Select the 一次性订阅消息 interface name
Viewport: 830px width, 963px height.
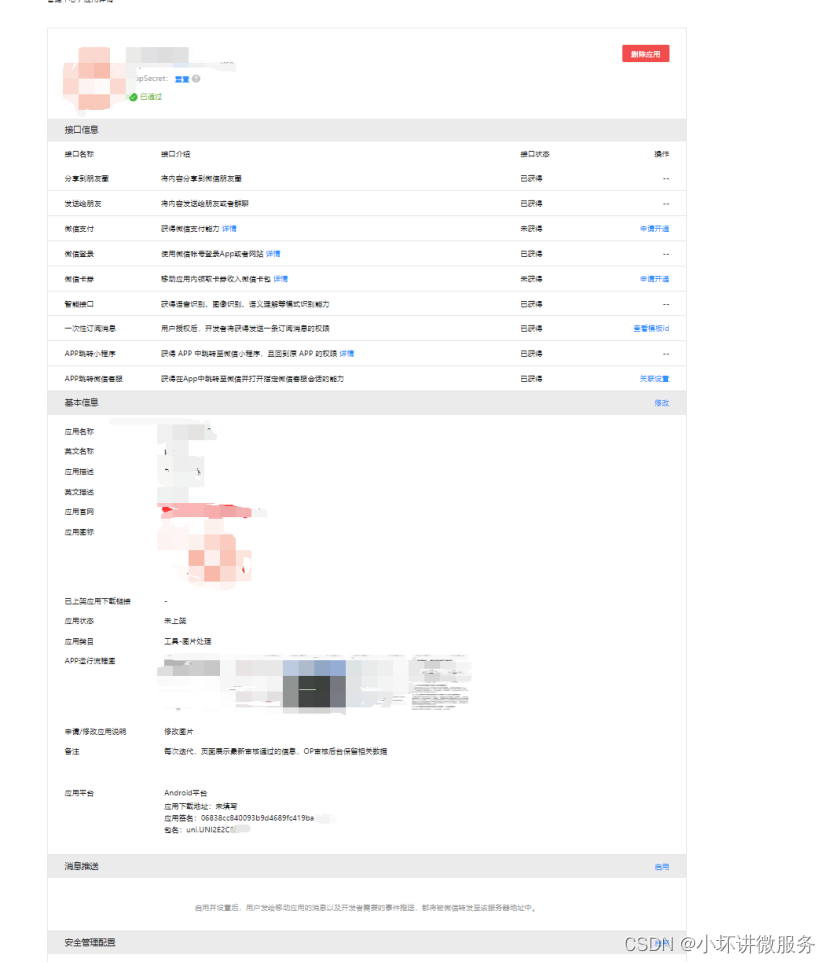point(90,329)
